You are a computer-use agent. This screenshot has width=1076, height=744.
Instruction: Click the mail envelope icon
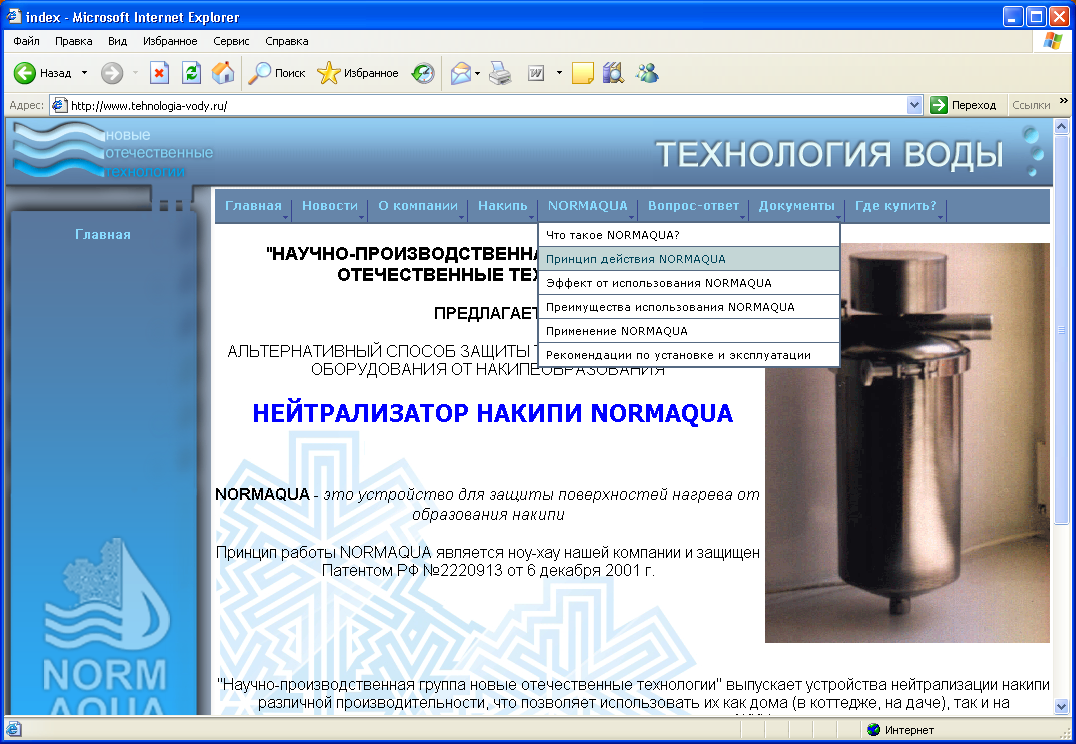click(x=459, y=73)
